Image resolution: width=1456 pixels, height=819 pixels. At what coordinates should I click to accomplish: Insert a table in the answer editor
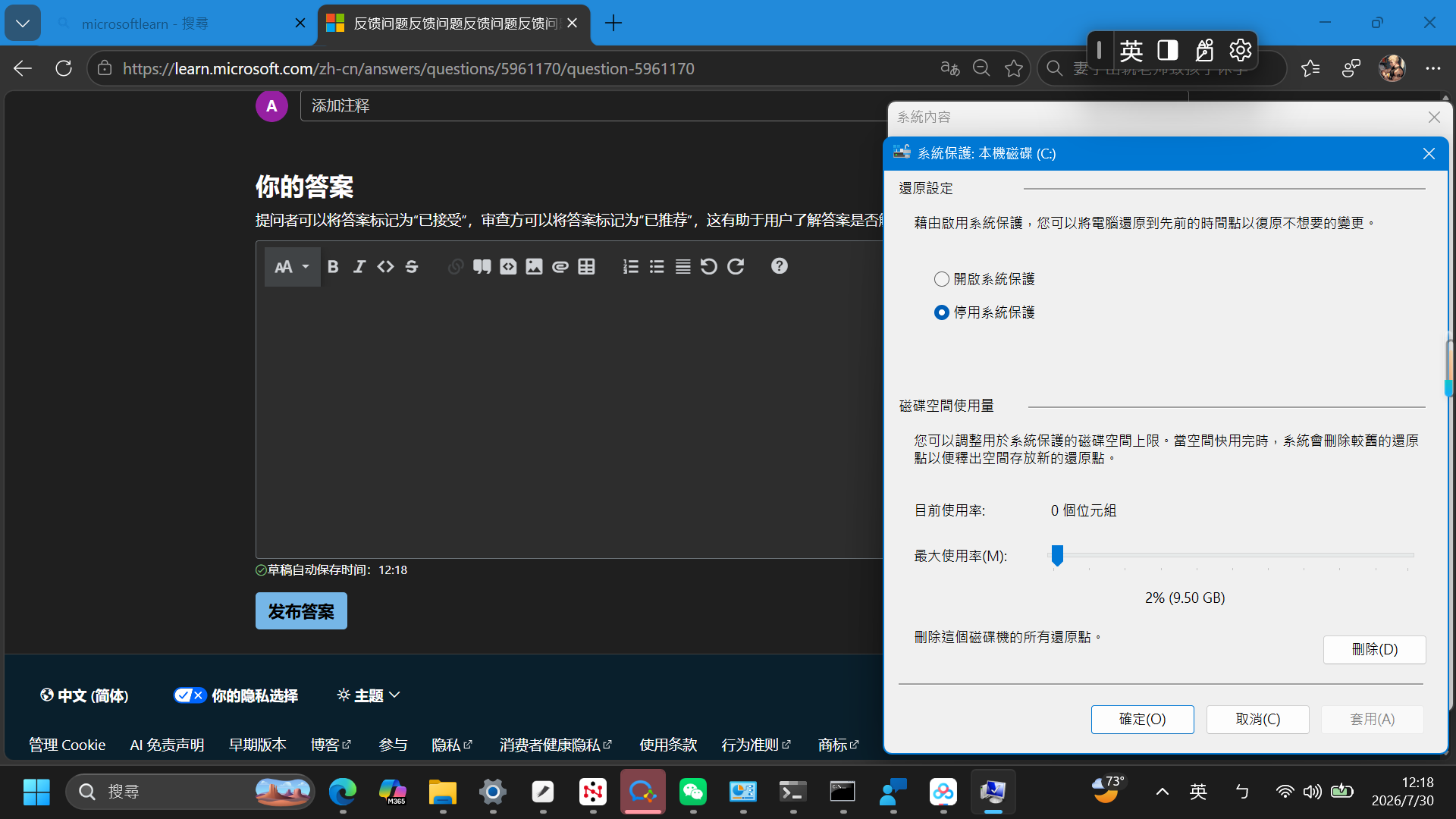[586, 267]
